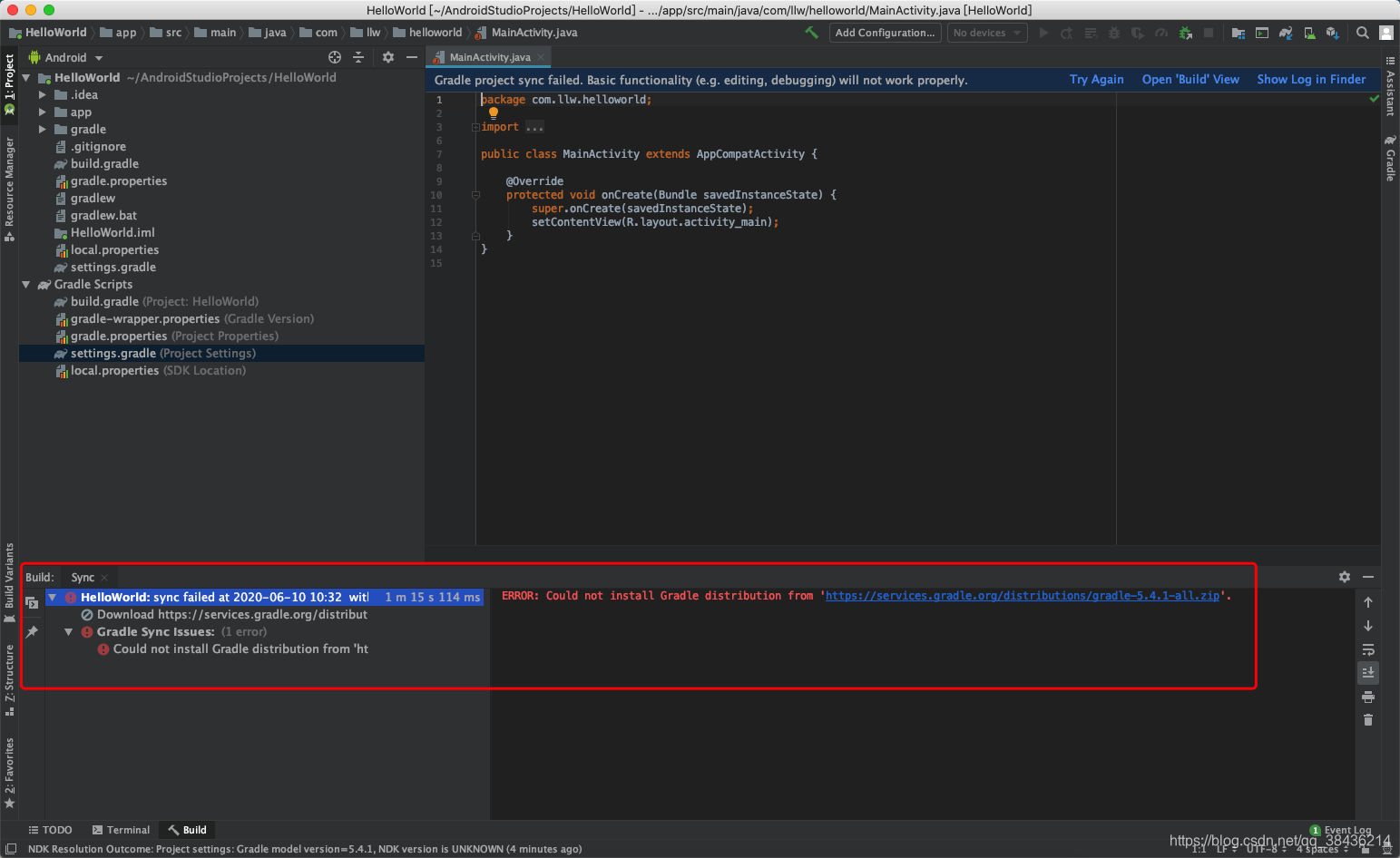The height and width of the screenshot is (858, 1400).
Task: Hide the Build tool window
Action: point(1368,577)
